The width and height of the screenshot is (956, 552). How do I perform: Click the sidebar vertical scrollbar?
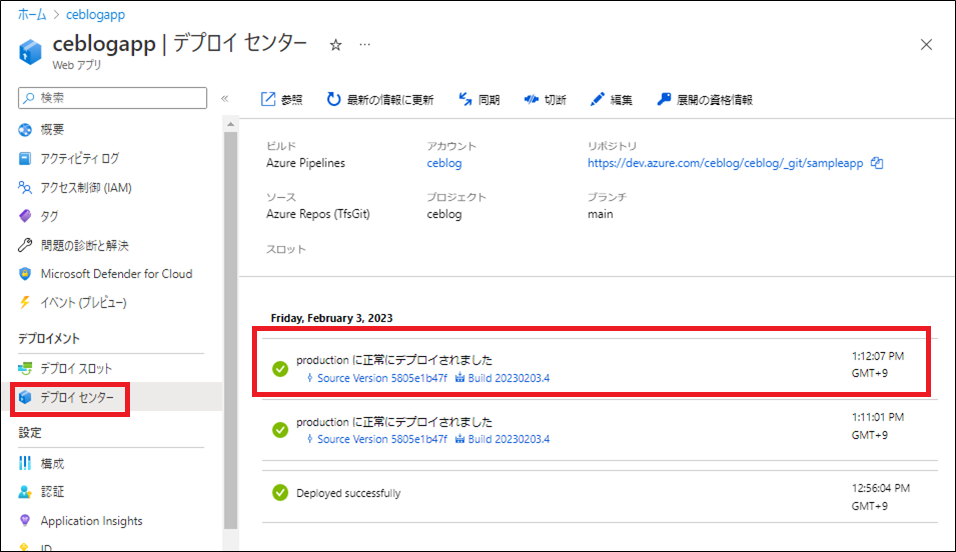point(230,329)
